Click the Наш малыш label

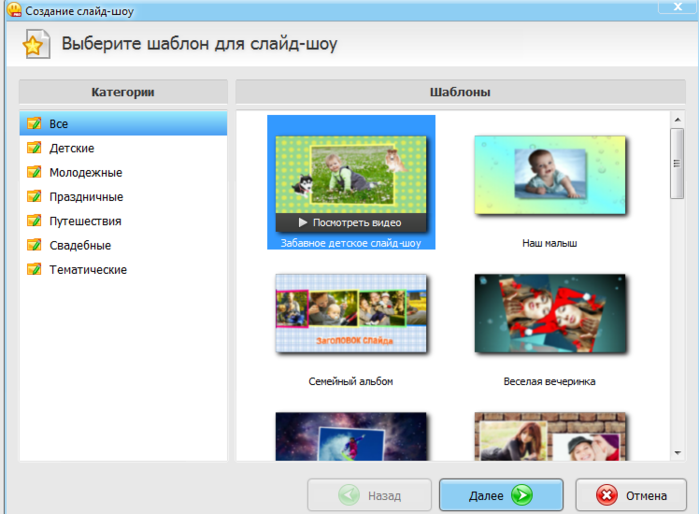coord(550,243)
